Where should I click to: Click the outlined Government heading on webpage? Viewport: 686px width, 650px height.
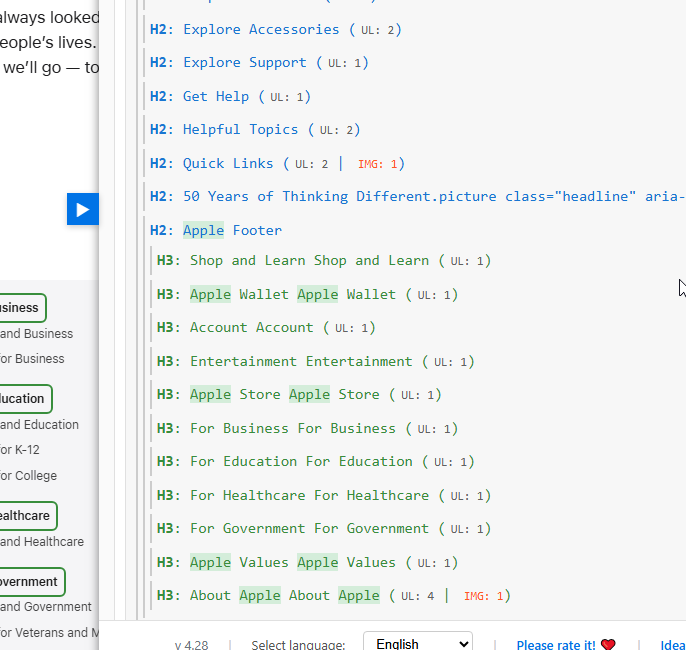pyautogui.click(x=32, y=582)
